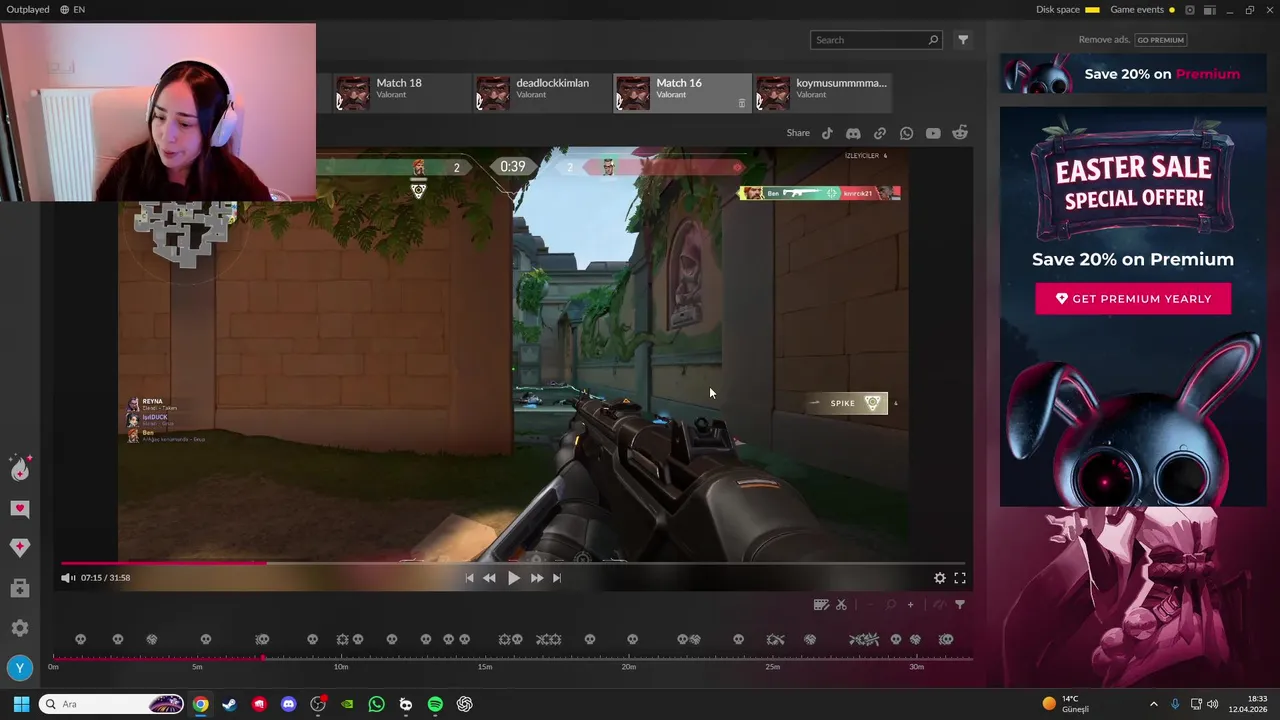This screenshot has width=1280, height=720.
Task: Click the record icon in title bar
Action: pyautogui.click(x=1190, y=10)
